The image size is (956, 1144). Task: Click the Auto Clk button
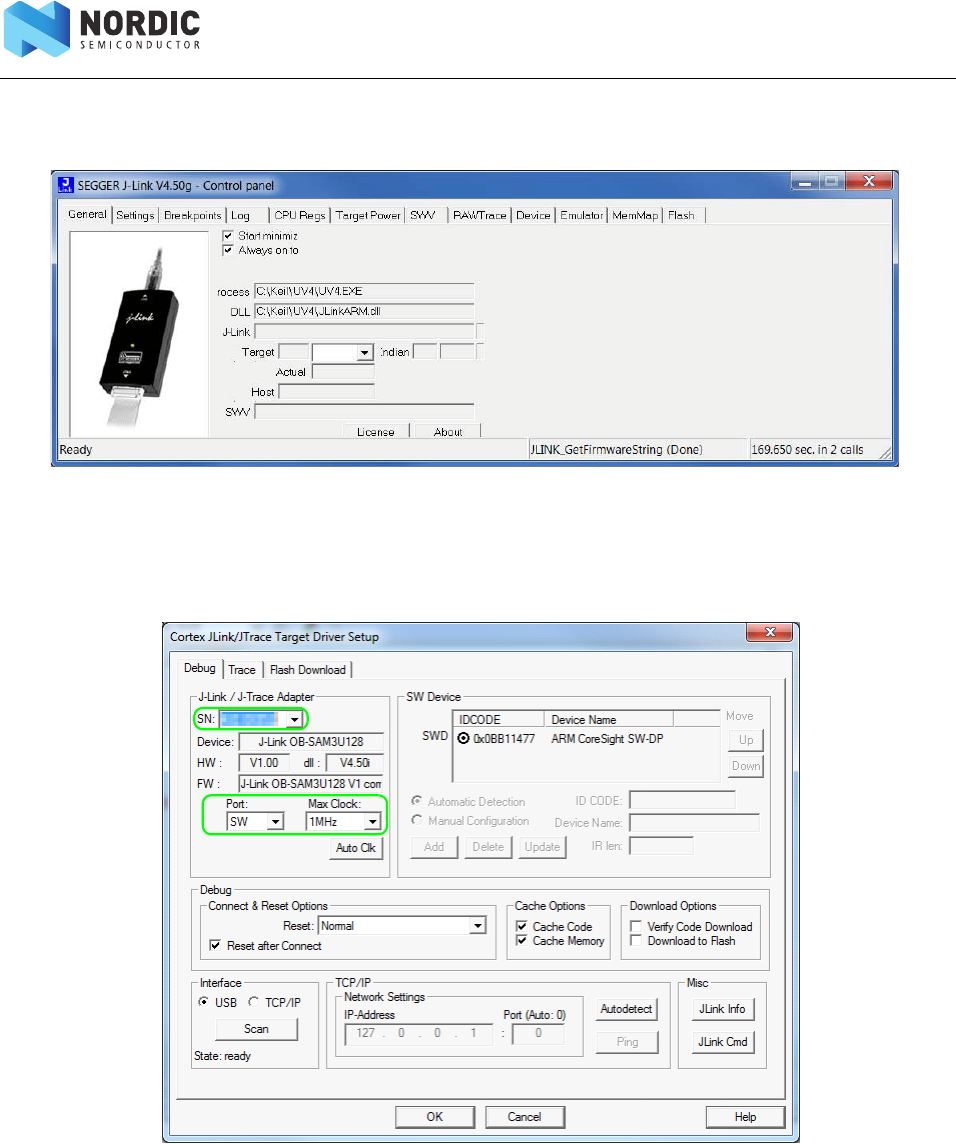point(356,848)
